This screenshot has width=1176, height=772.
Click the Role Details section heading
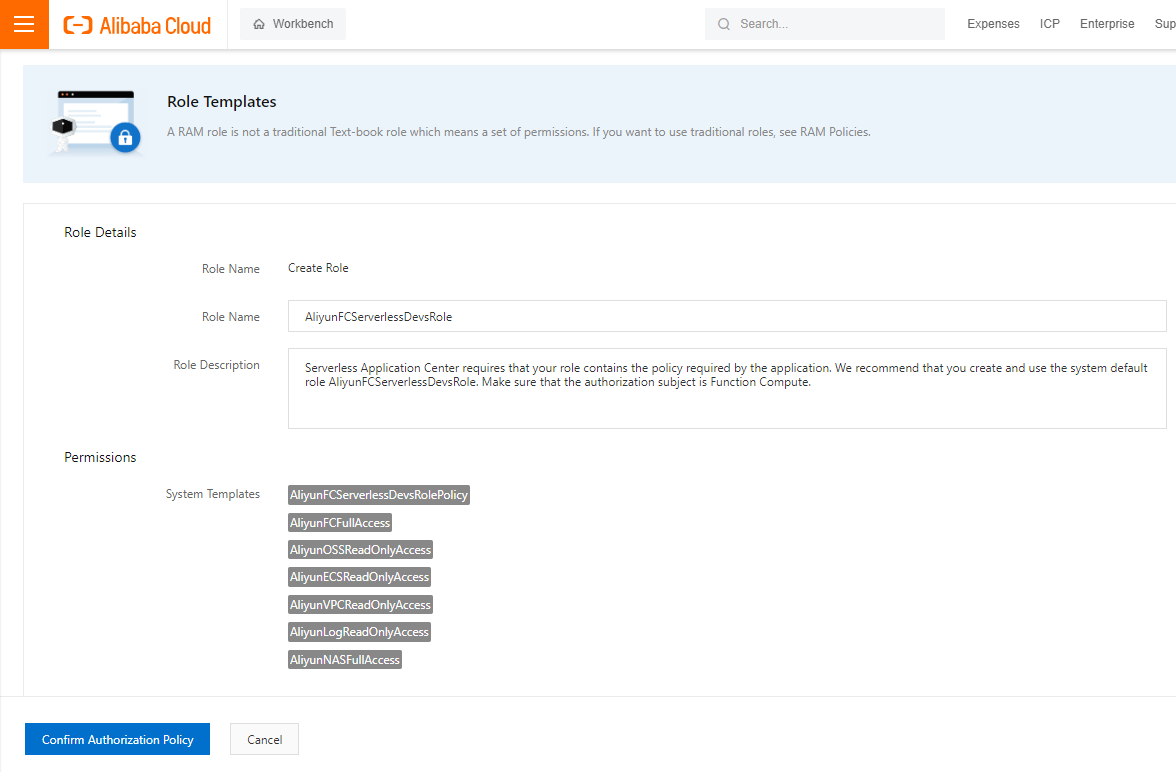tap(100, 233)
